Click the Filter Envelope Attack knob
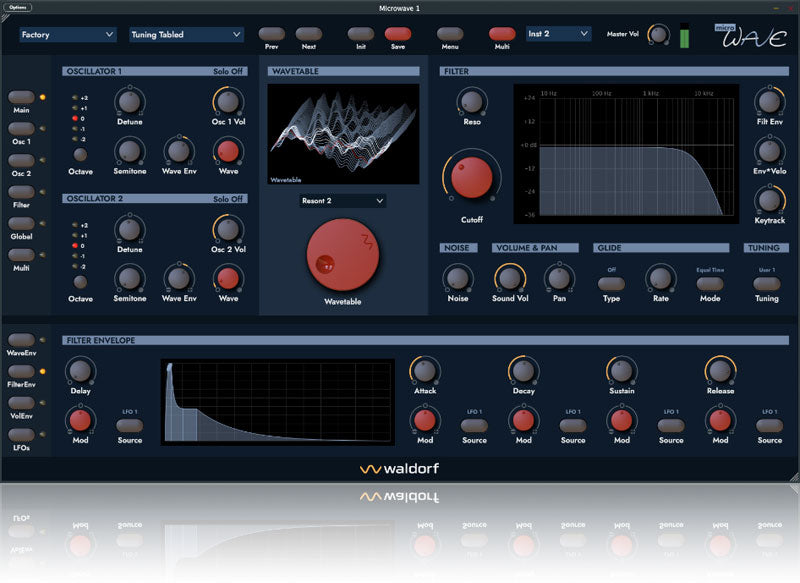This screenshot has width=800, height=583. coord(425,371)
